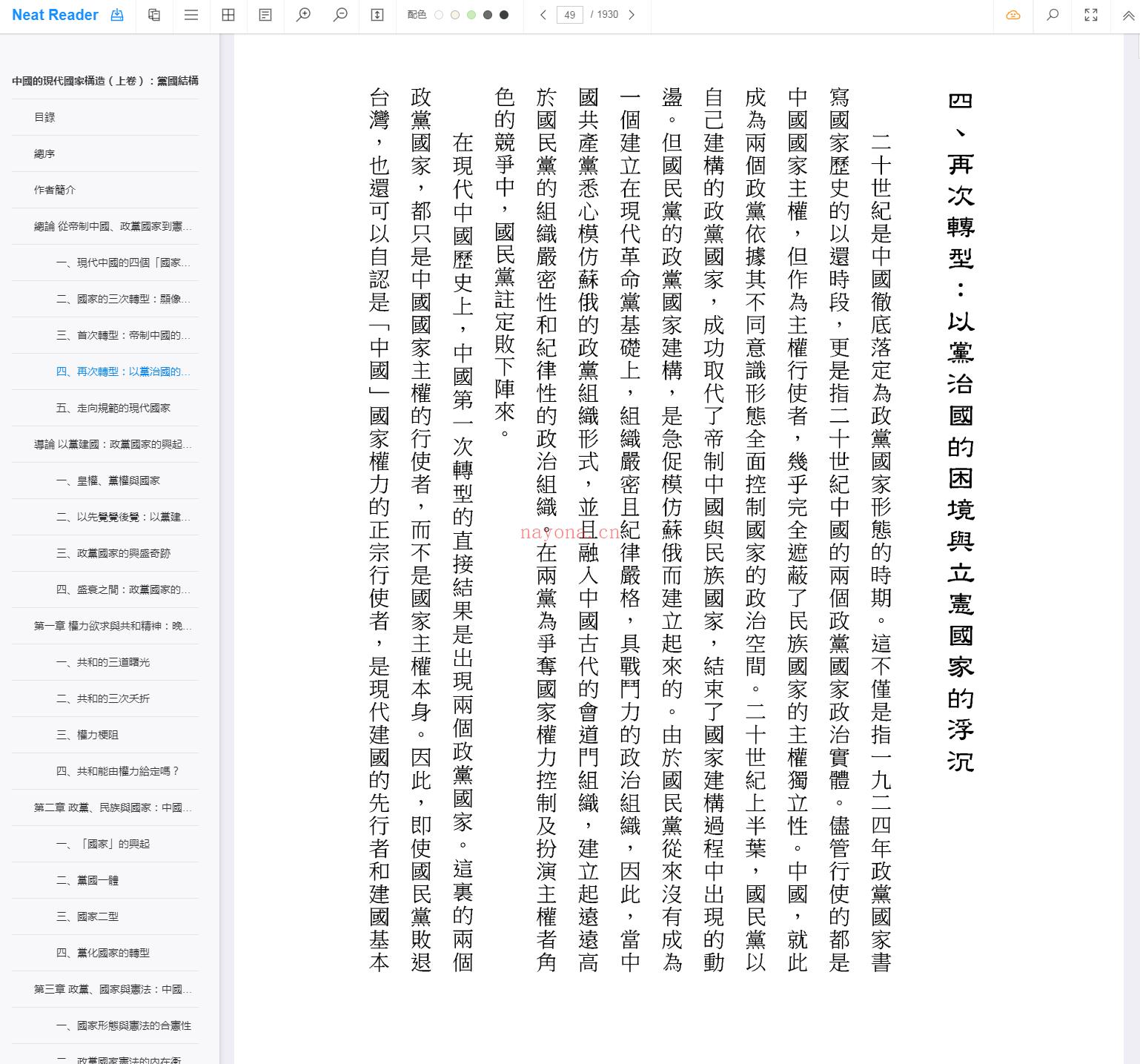Image resolution: width=1140 pixels, height=1064 pixels.
Task: Open the cloud sync icon
Action: (x=1013, y=15)
